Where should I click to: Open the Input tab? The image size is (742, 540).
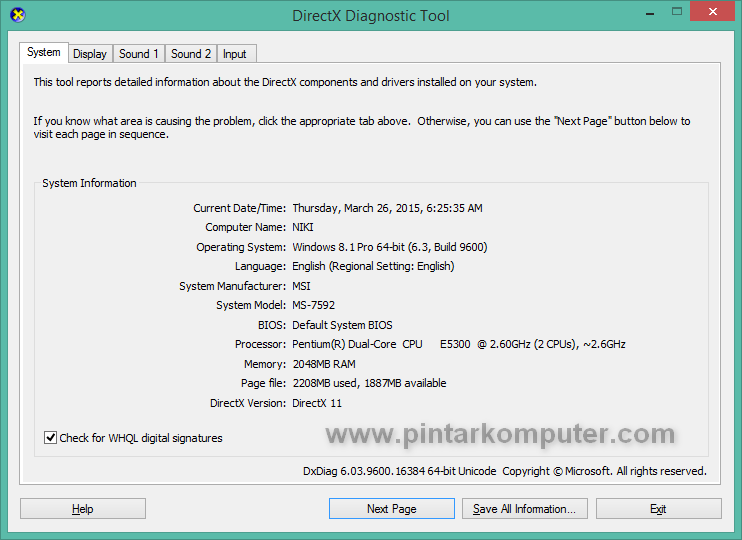click(235, 54)
